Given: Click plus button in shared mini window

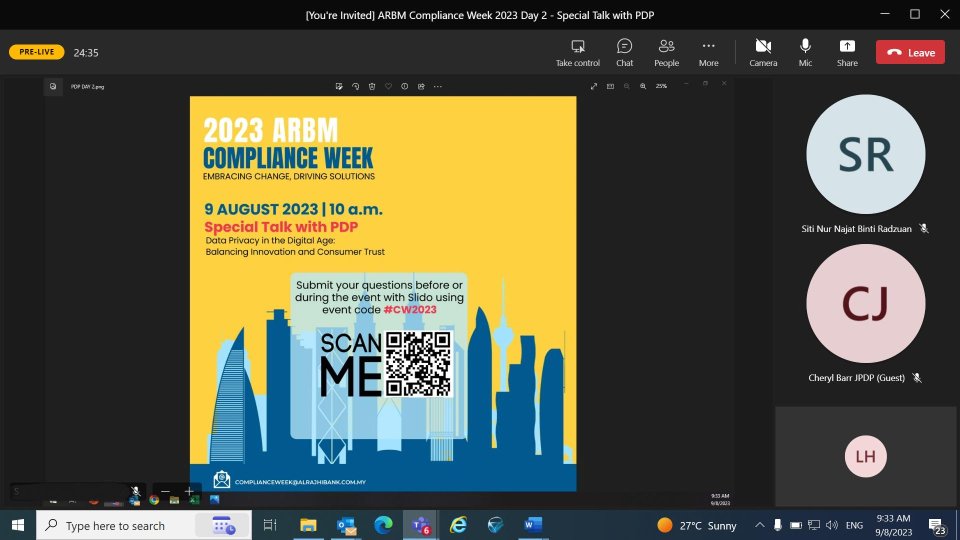Looking at the screenshot, I should point(189,491).
